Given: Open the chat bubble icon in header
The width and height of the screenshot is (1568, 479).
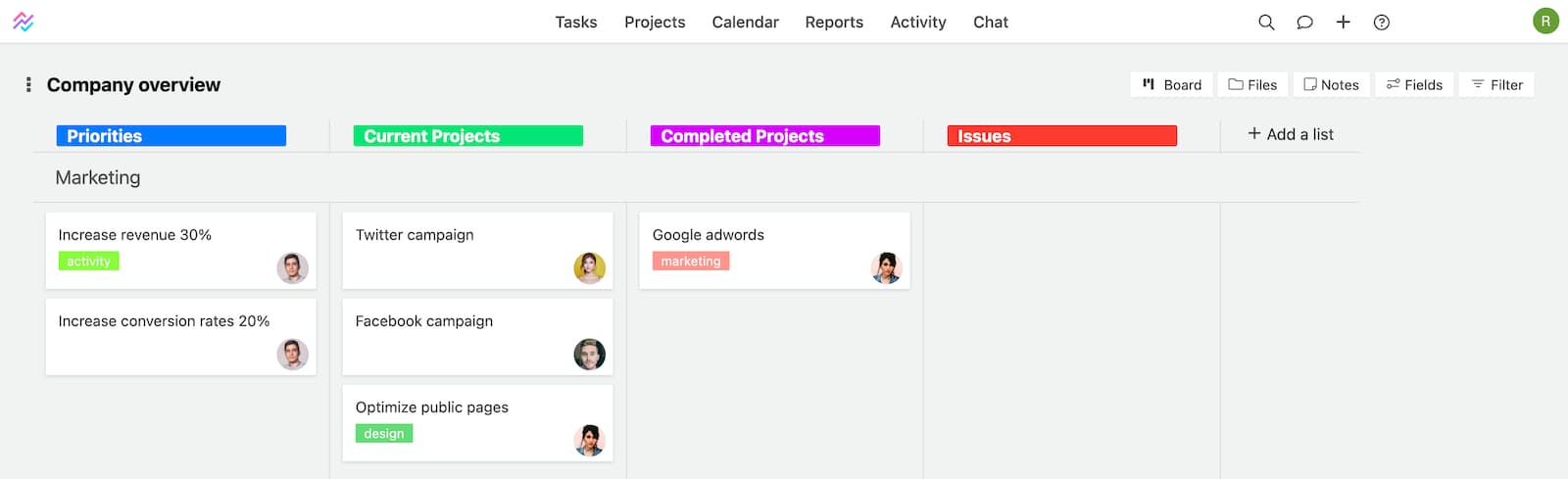Looking at the screenshot, I should [x=1304, y=22].
